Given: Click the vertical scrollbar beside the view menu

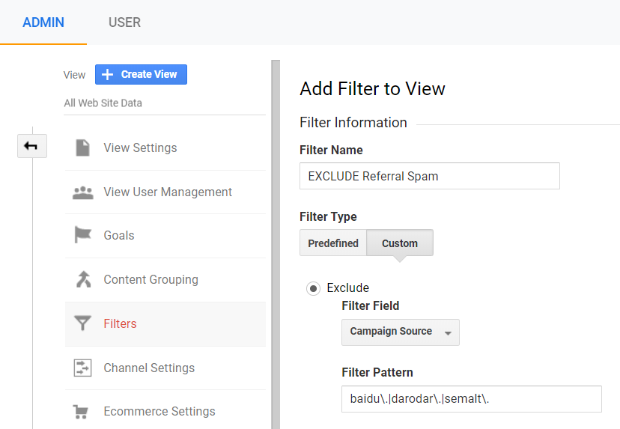Looking at the screenshot, I should (x=275, y=244).
